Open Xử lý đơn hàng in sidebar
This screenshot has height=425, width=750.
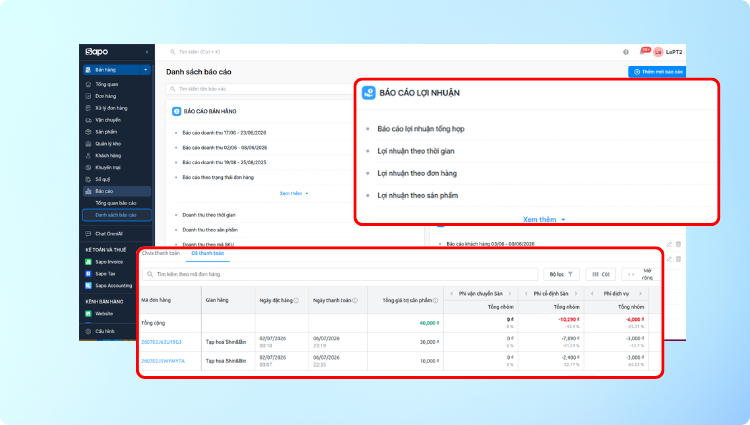click(x=111, y=108)
